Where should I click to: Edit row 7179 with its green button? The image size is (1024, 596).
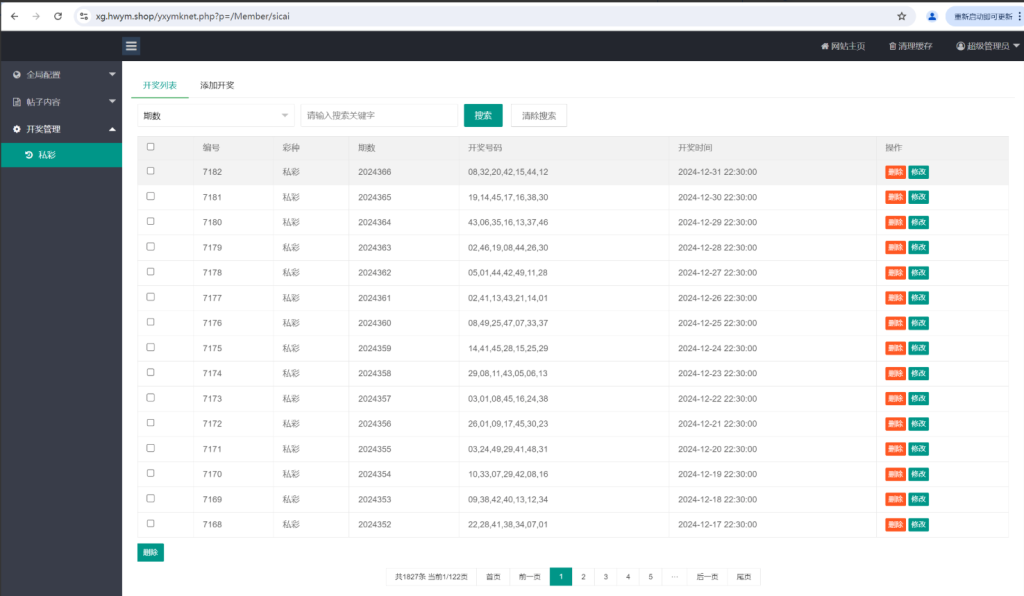pyautogui.click(x=918, y=247)
